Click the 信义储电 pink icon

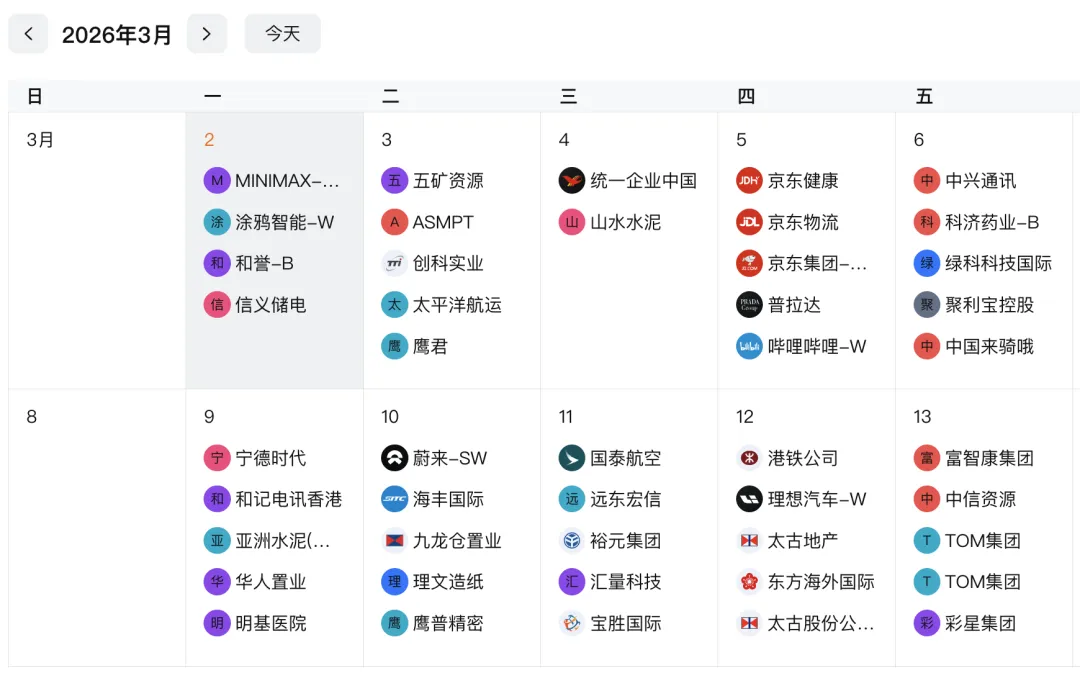[217, 305]
